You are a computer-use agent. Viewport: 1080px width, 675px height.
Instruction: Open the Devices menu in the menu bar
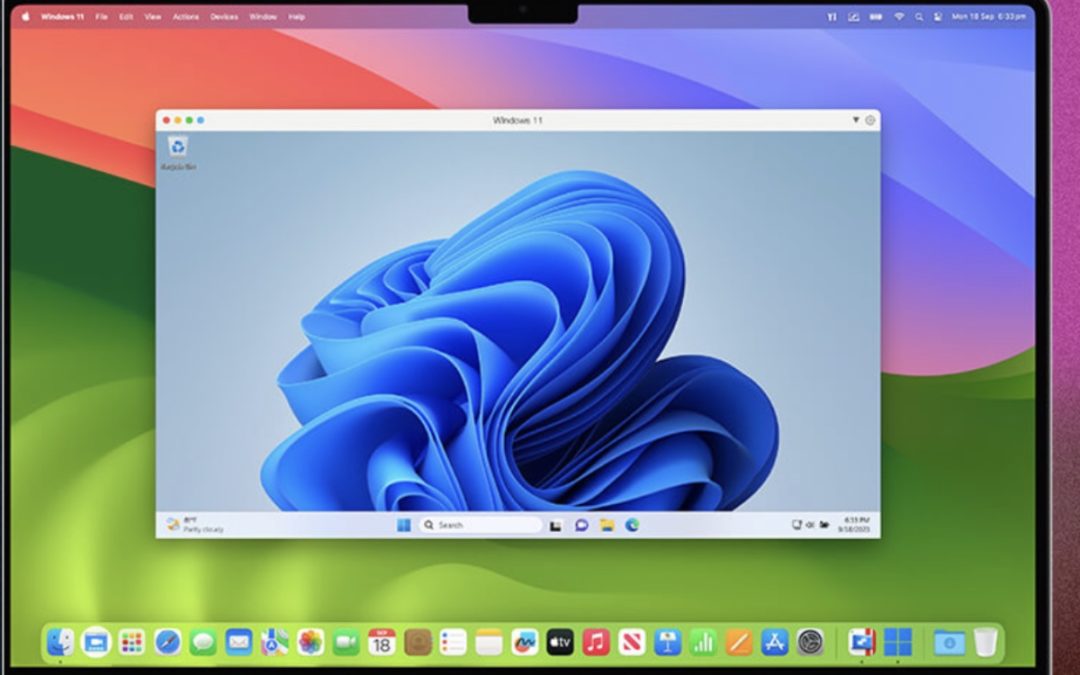[x=225, y=16]
